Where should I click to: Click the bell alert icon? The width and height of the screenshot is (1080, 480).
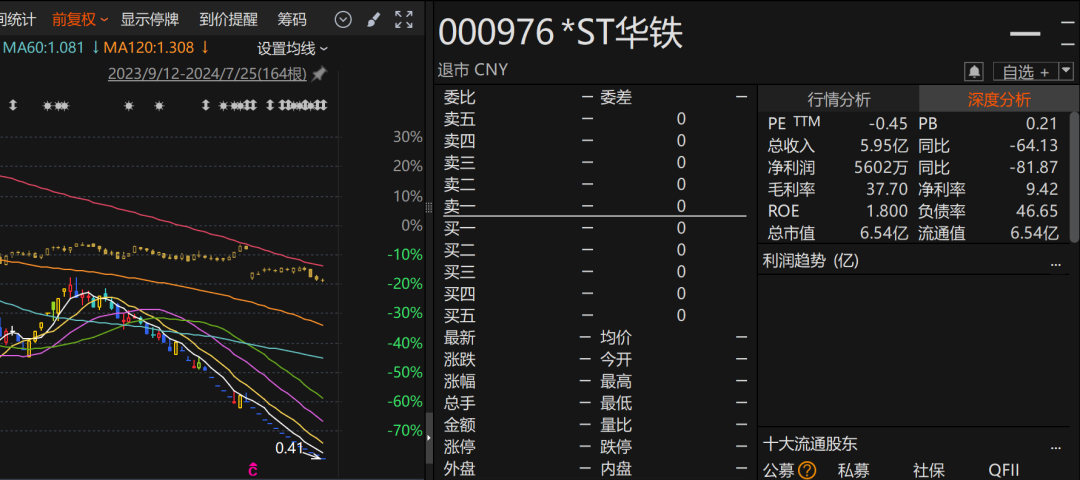pos(974,71)
